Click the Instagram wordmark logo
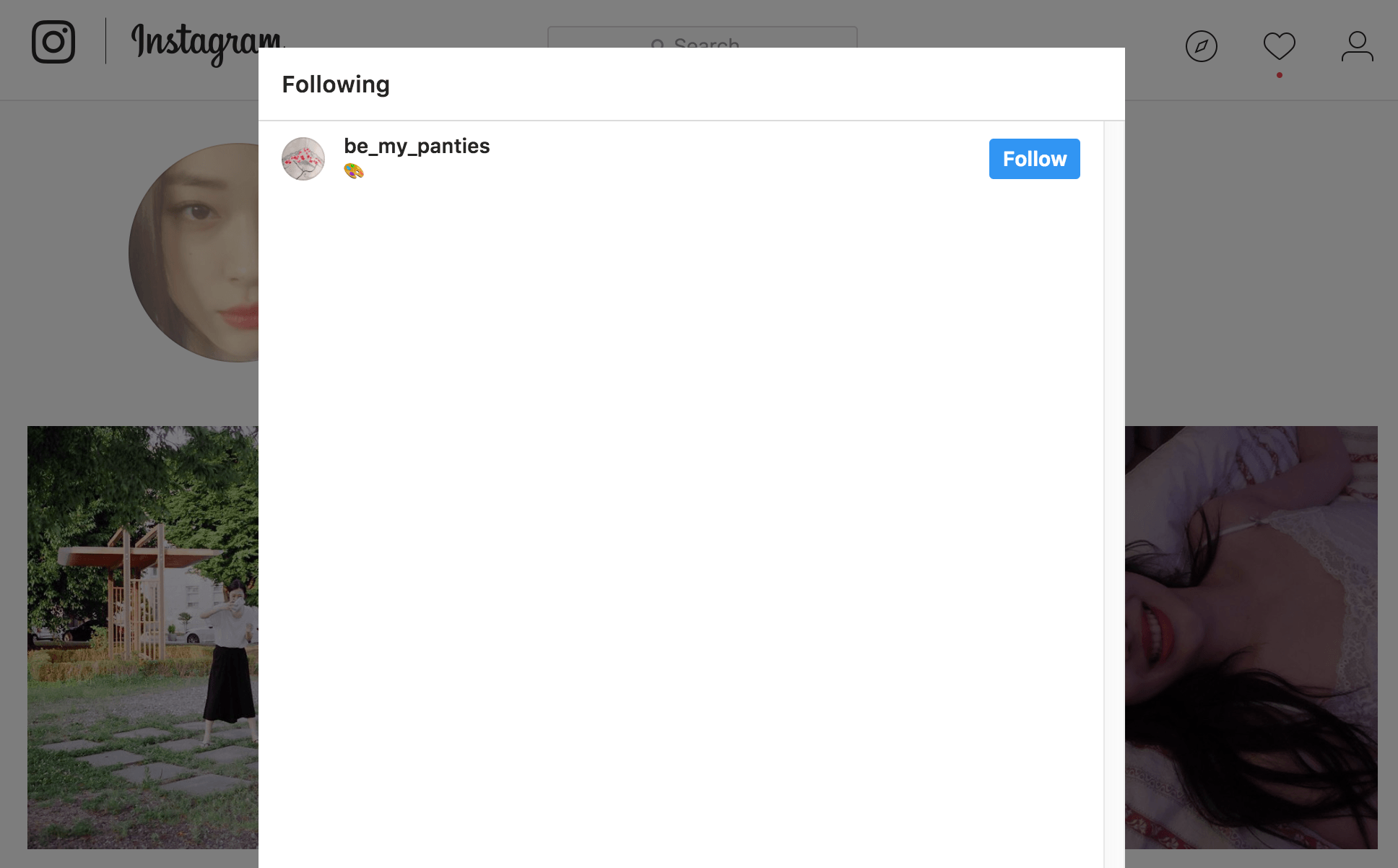The height and width of the screenshot is (868, 1398). 205,42
